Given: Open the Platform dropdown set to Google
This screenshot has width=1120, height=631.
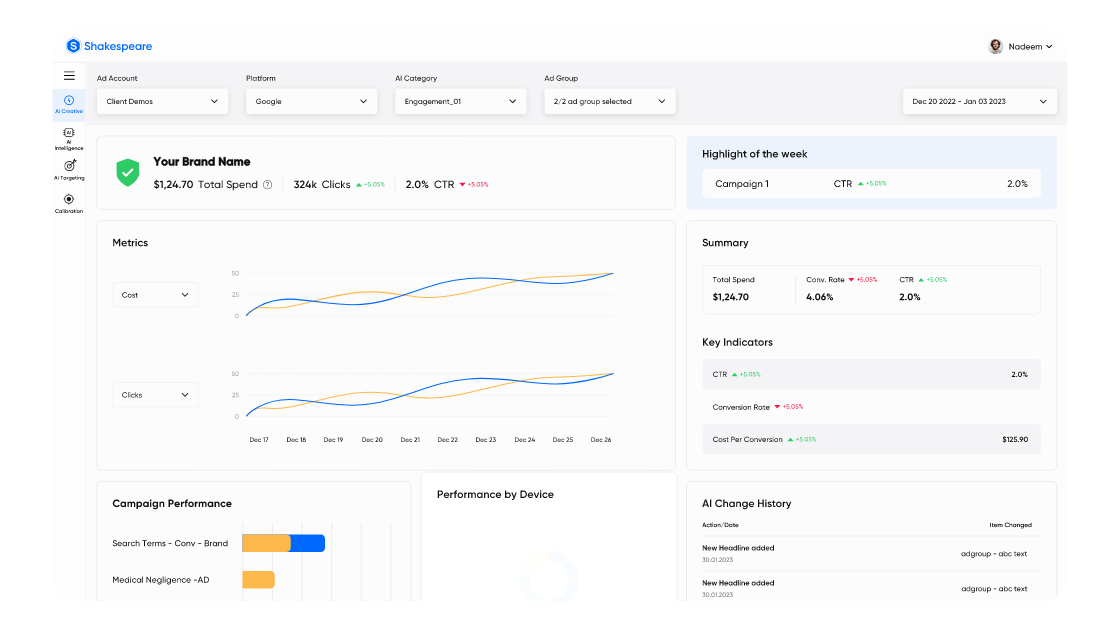Looking at the screenshot, I should coord(311,101).
